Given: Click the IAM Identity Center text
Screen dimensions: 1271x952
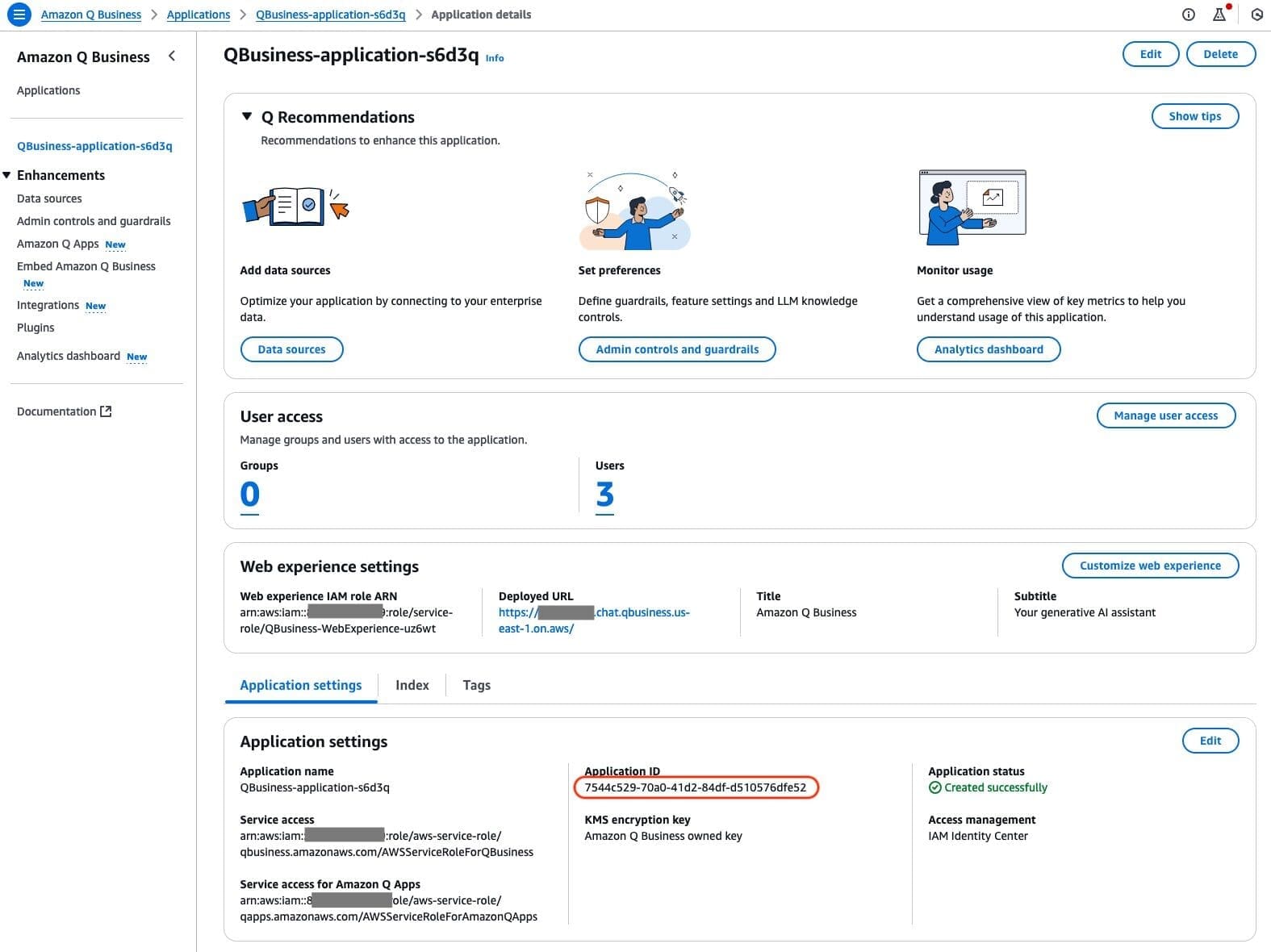Looking at the screenshot, I should tap(978, 836).
